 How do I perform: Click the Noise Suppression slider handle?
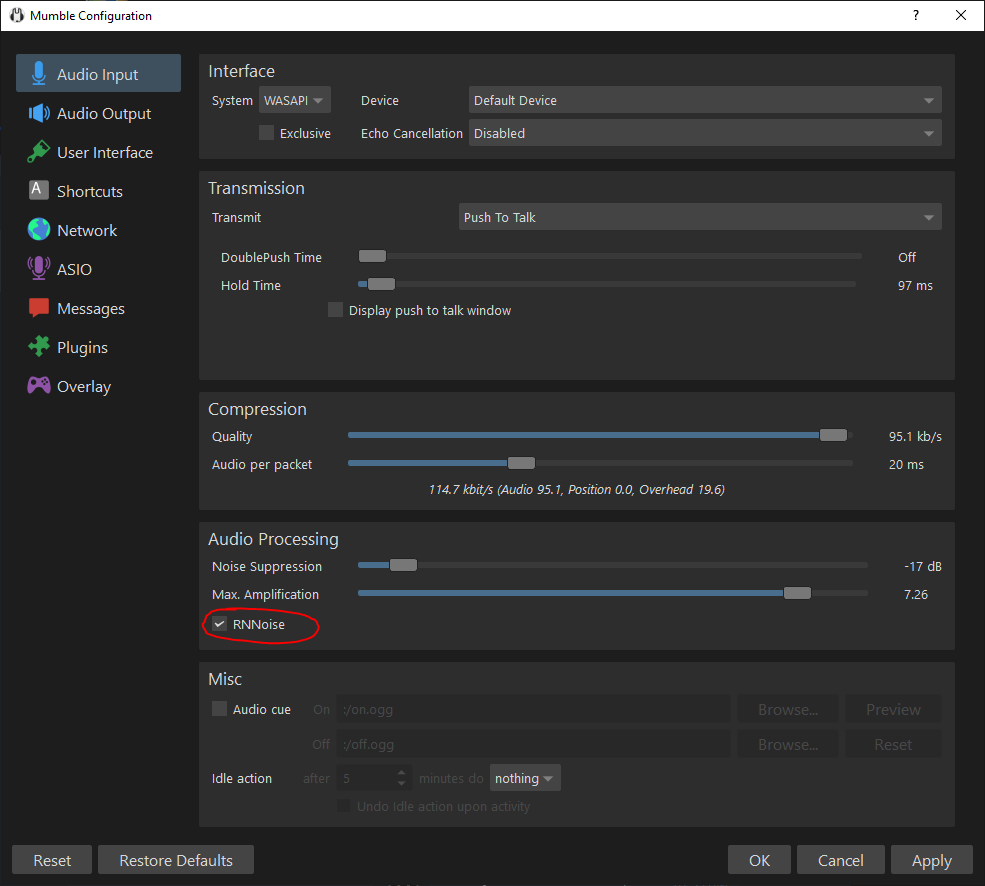click(x=403, y=566)
